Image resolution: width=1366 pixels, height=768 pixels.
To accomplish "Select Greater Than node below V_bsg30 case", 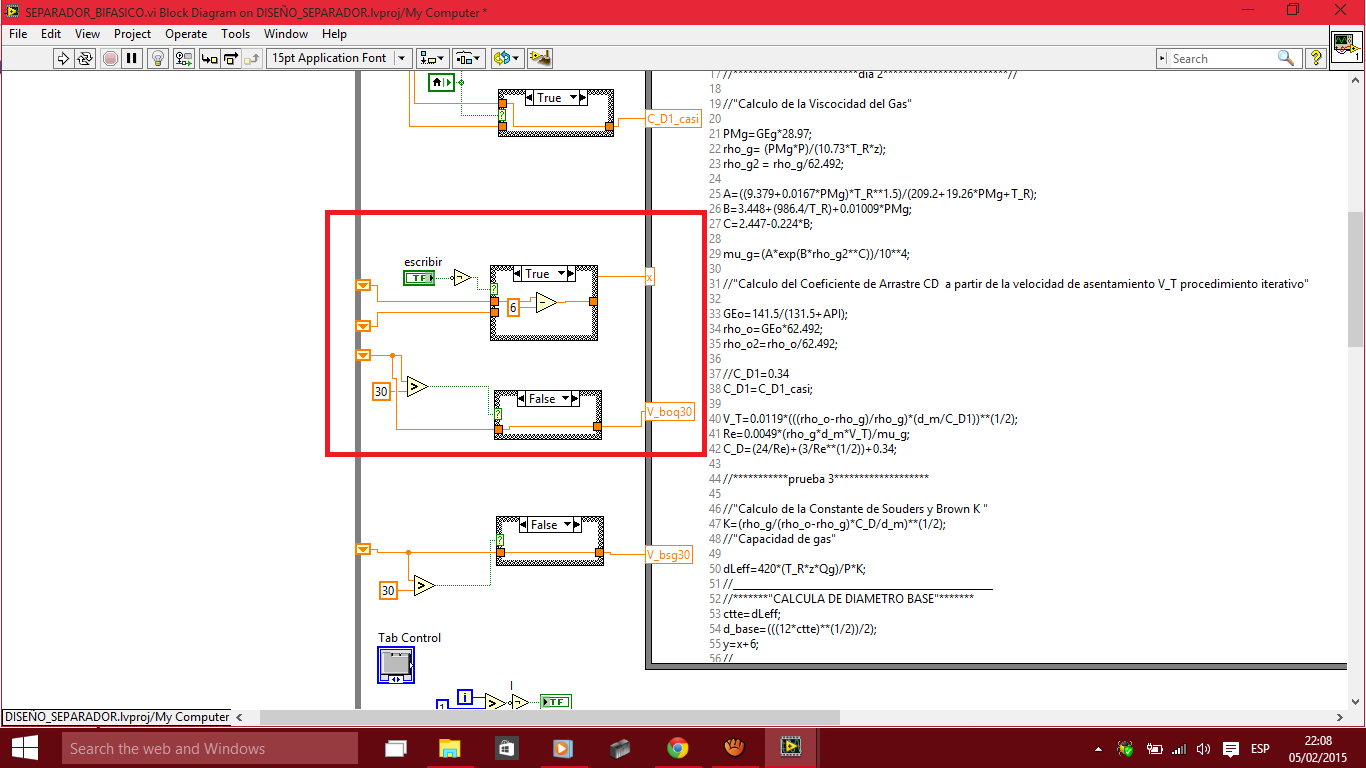I will 423,585.
